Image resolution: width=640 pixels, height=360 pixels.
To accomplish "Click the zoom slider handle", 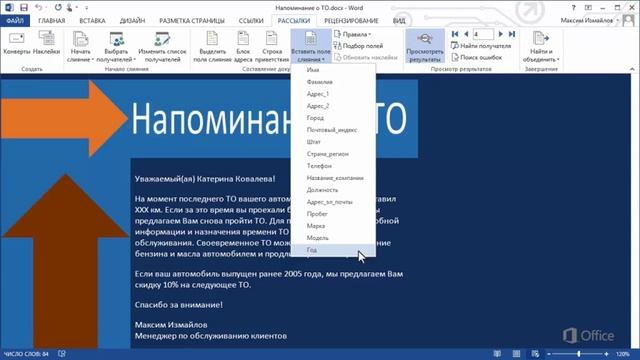I will tap(578, 354).
